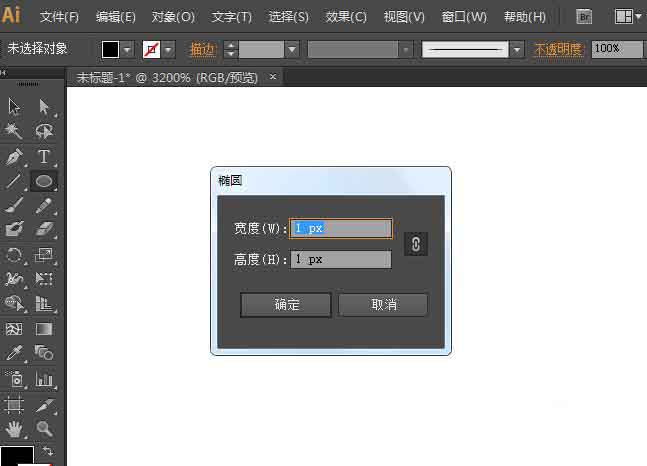Expand the stroke weight dropdown

click(292, 50)
